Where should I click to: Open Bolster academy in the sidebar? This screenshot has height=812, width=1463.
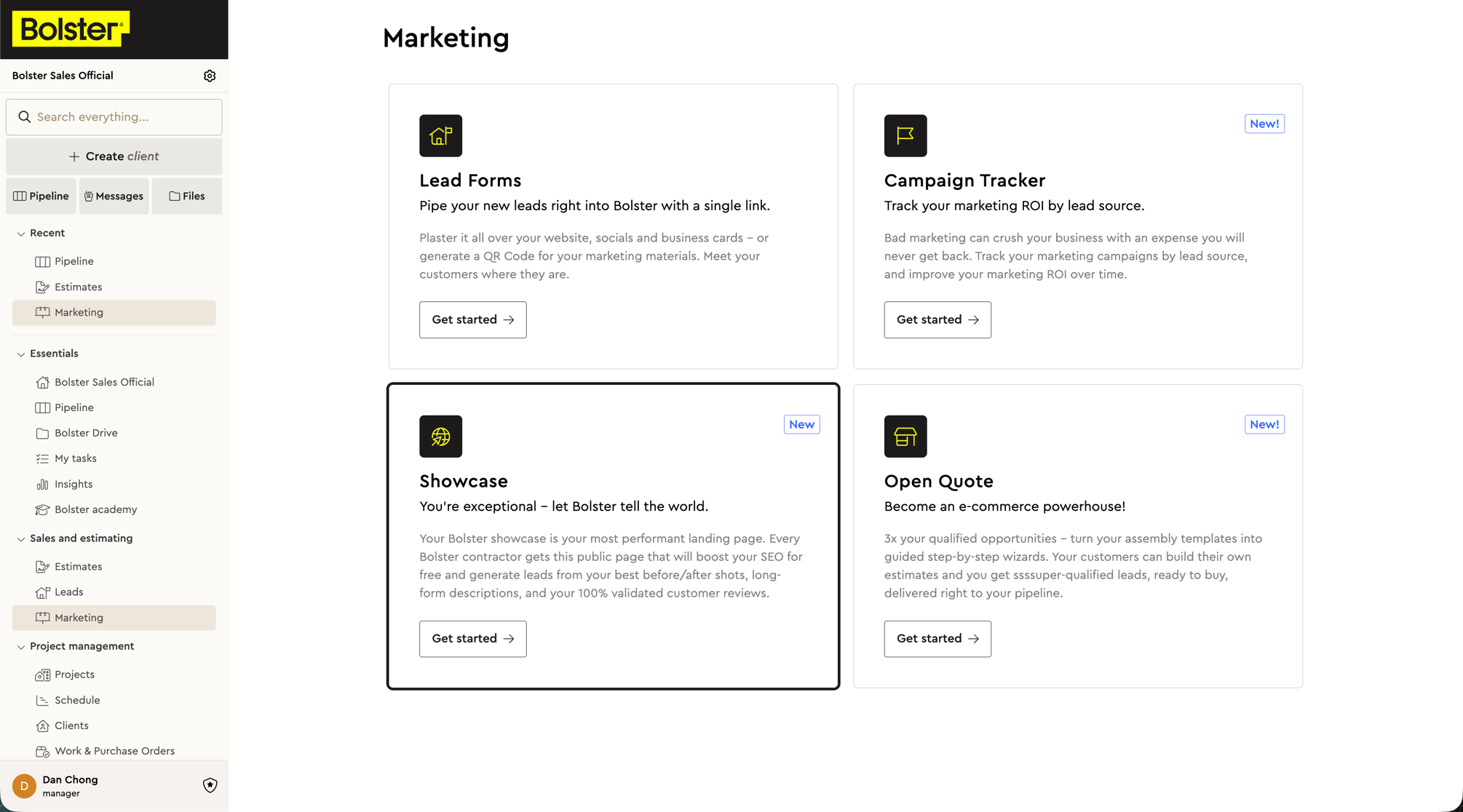[95, 509]
